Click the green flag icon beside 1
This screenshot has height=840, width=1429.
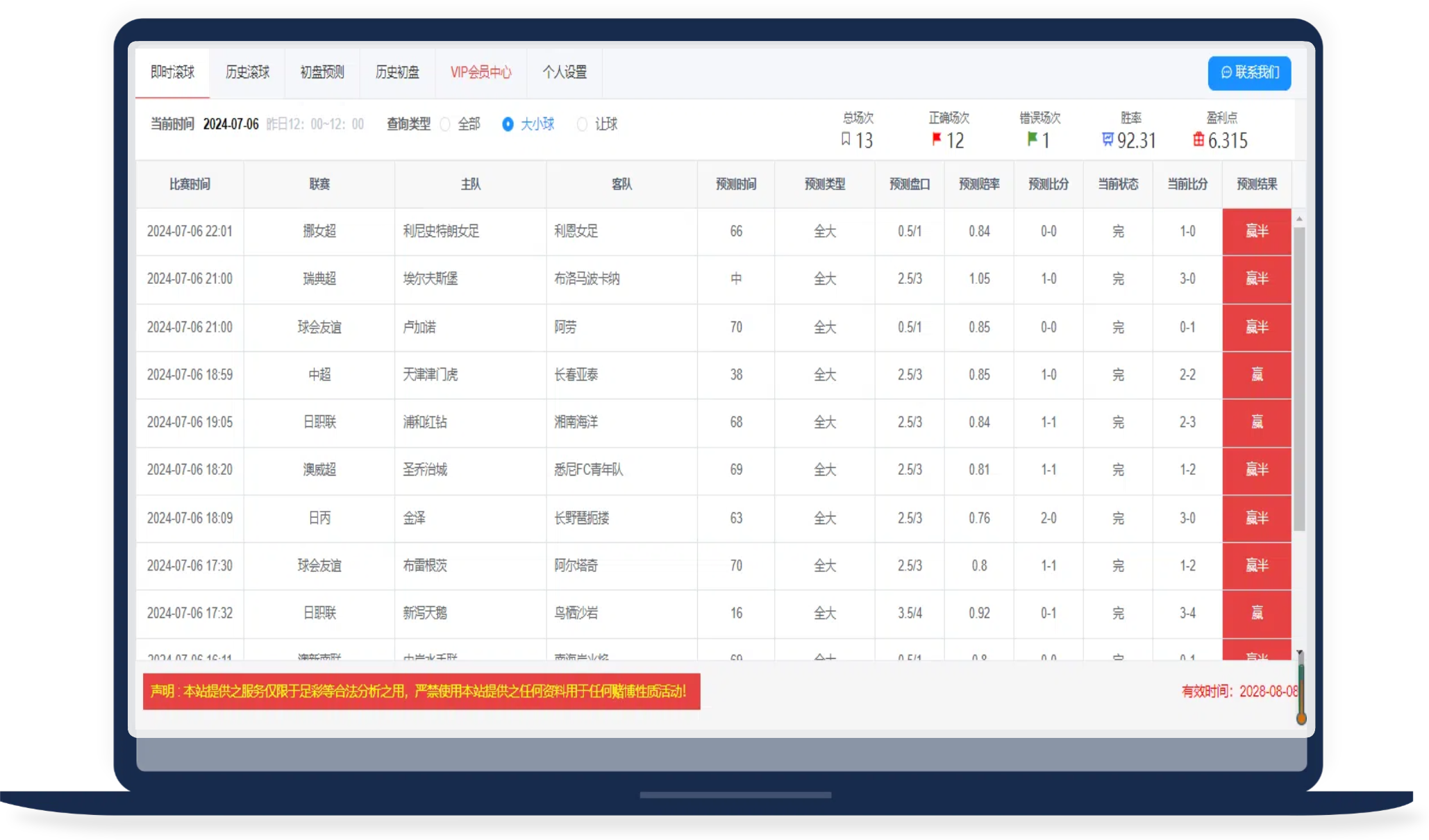tap(1032, 140)
